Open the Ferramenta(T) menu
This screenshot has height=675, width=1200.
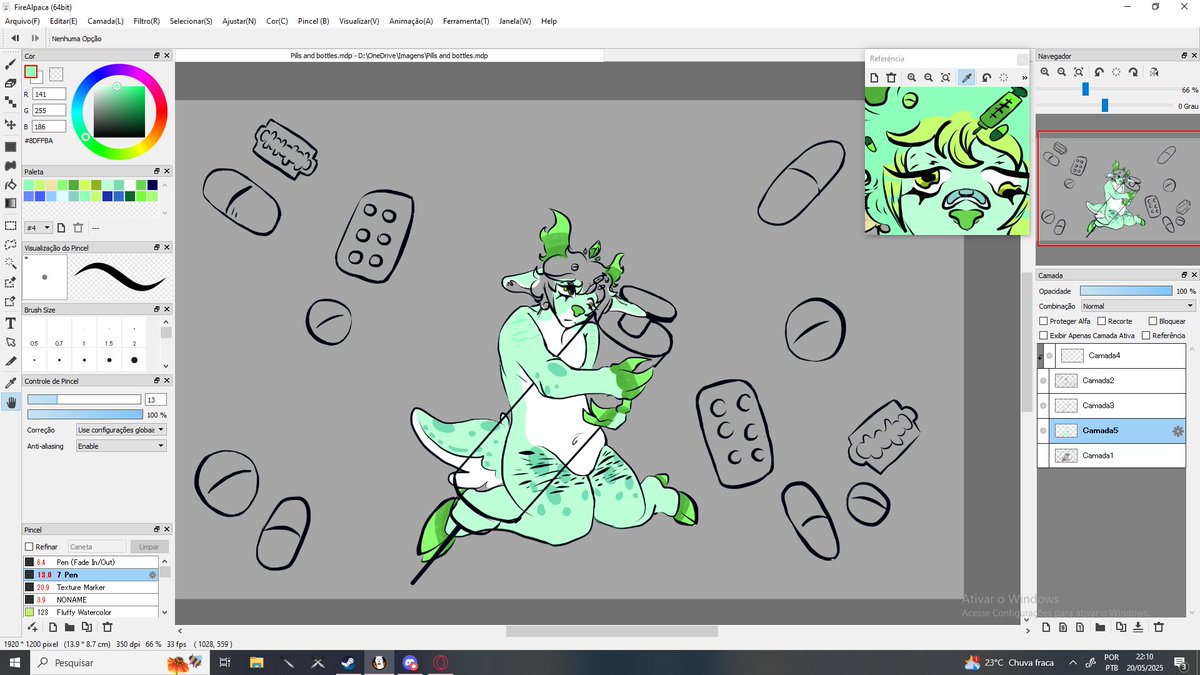(466, 21)
